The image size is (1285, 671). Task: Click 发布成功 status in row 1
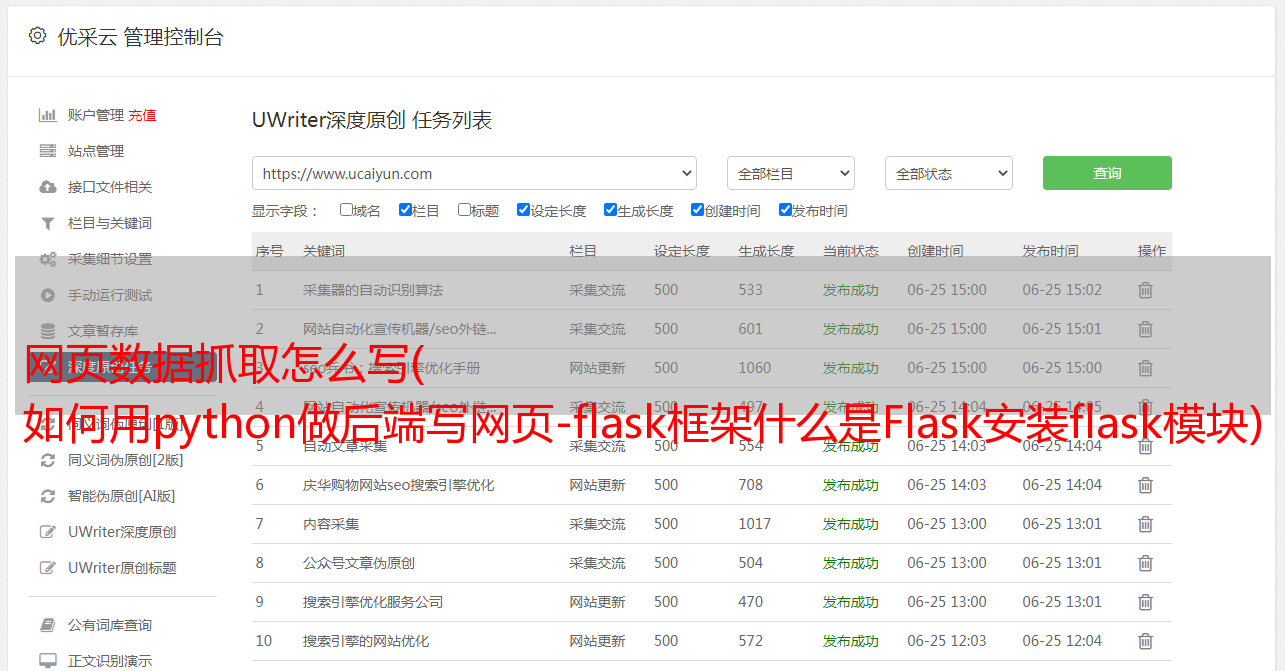pyautogui.click(x=851, y=290)
